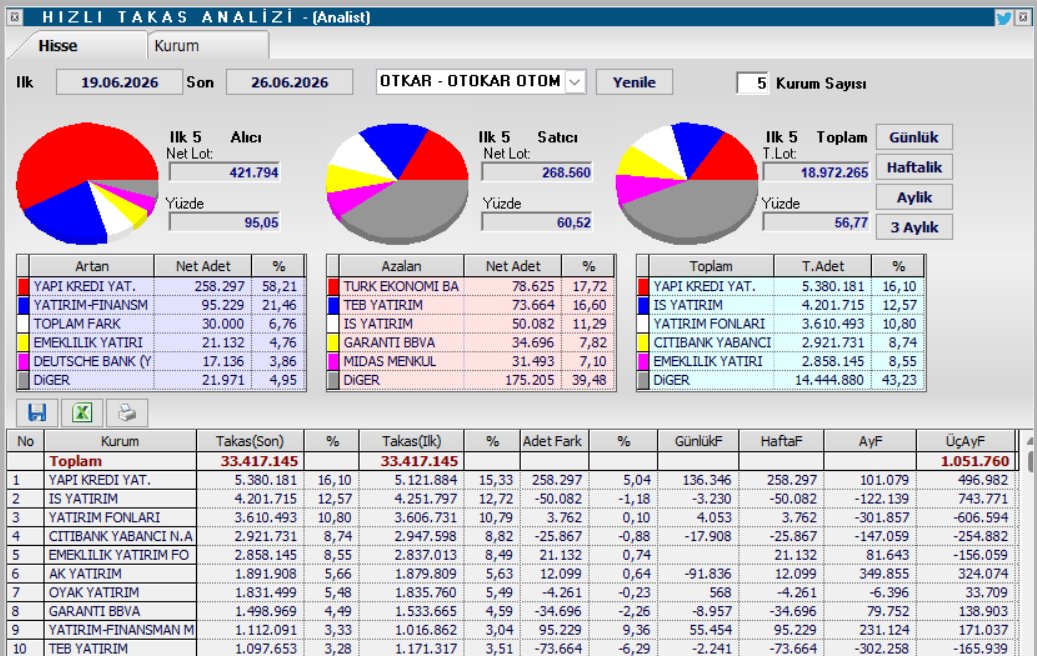Select the Hisse tab

click(x=58, y=46)
